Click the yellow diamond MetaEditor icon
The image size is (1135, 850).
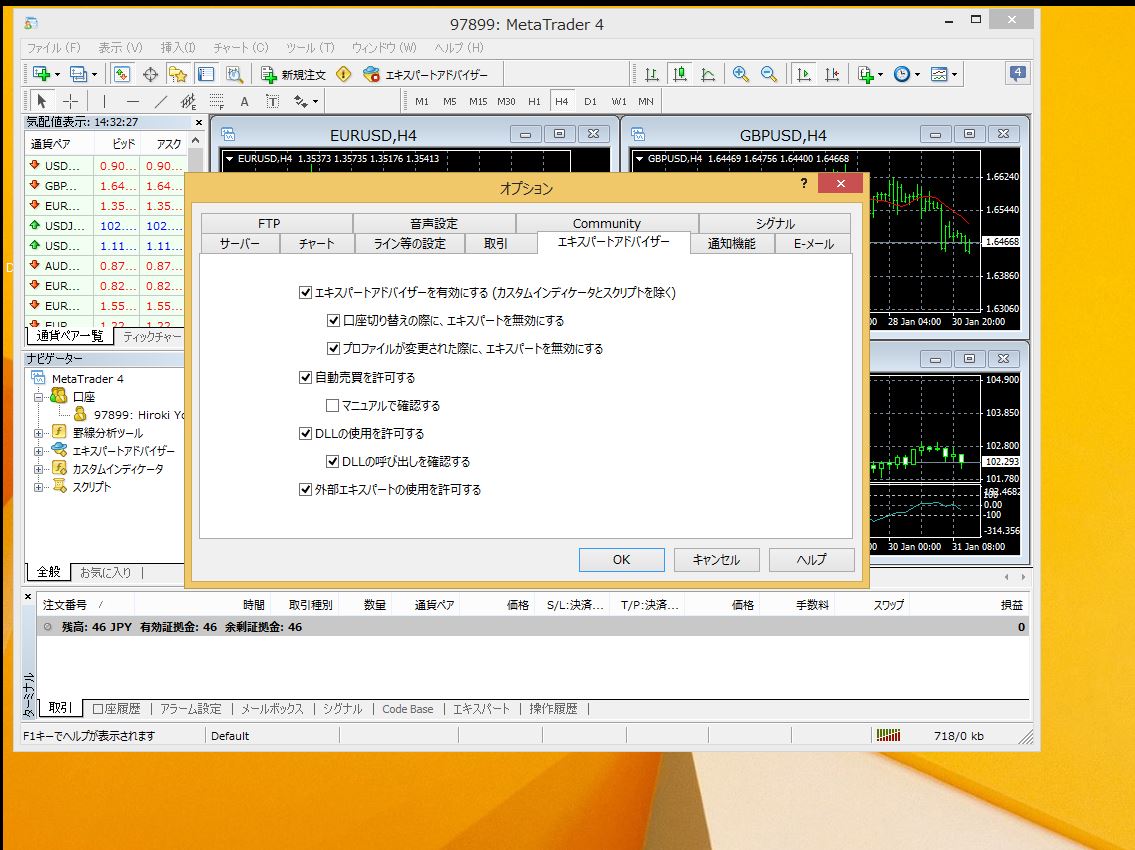click(344, 74)
